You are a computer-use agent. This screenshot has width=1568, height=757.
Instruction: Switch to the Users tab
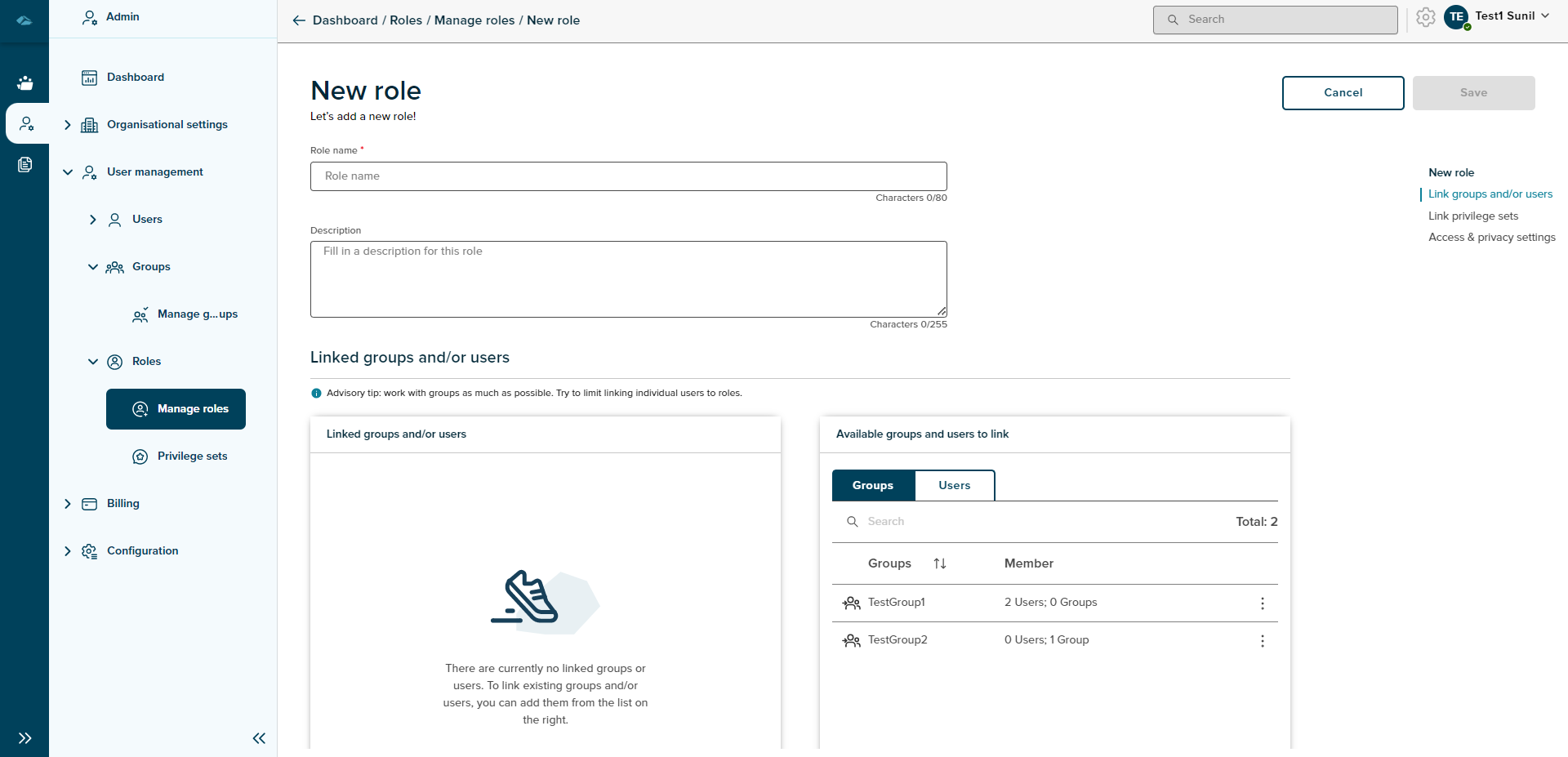click(x=955, y=485)
